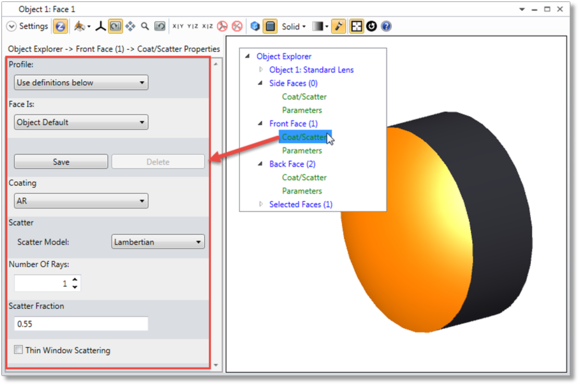Click the black circular reset icon
This screenshot has height=385, width=580.
pos(371,26)
